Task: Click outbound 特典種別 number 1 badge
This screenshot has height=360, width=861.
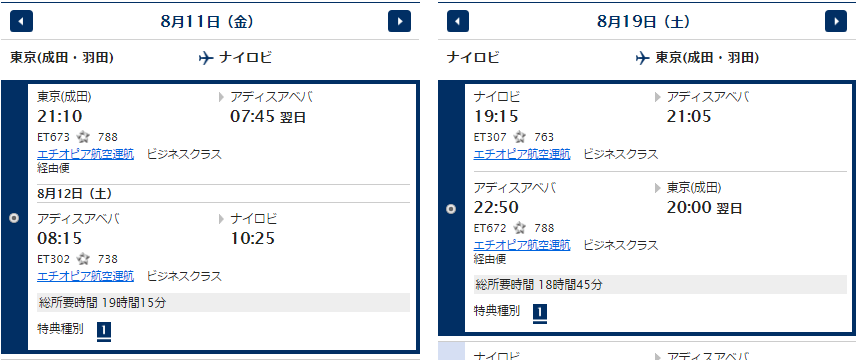Action: click(x=104, y=331)
